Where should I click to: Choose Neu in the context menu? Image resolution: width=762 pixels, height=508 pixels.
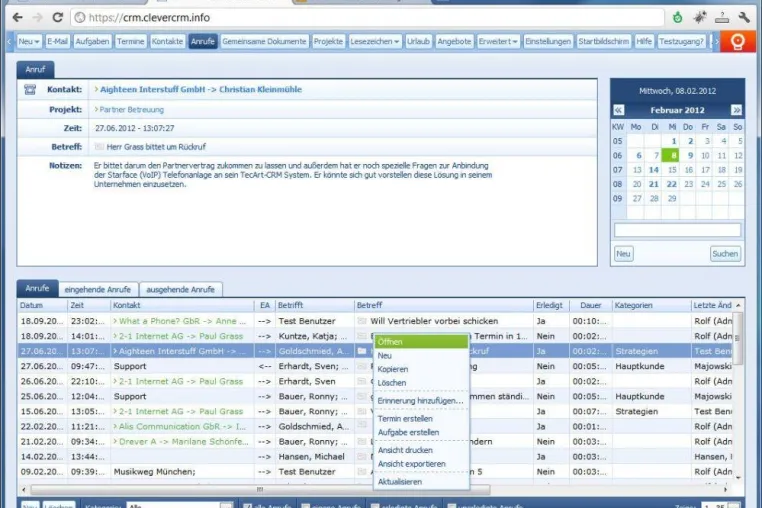421,355
